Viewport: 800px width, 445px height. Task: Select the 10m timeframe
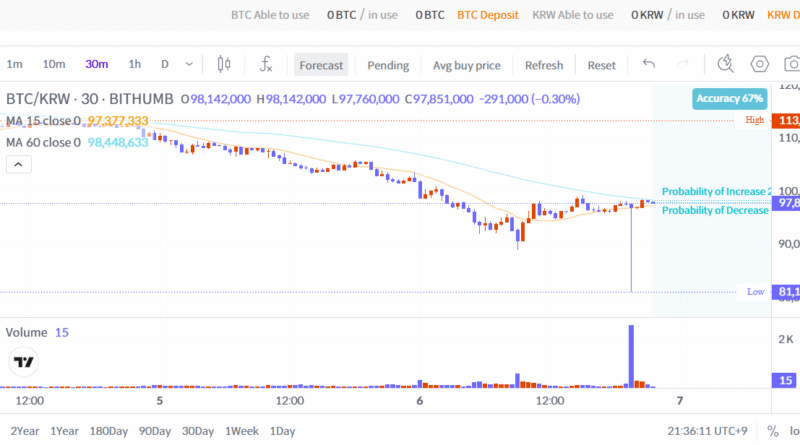[54, 64]
